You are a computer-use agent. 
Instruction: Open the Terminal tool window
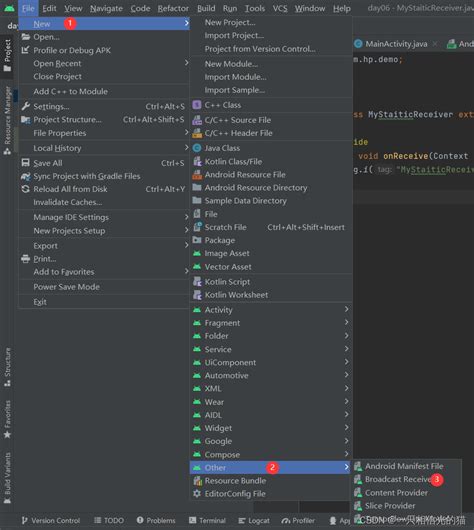tap(207, 520)
